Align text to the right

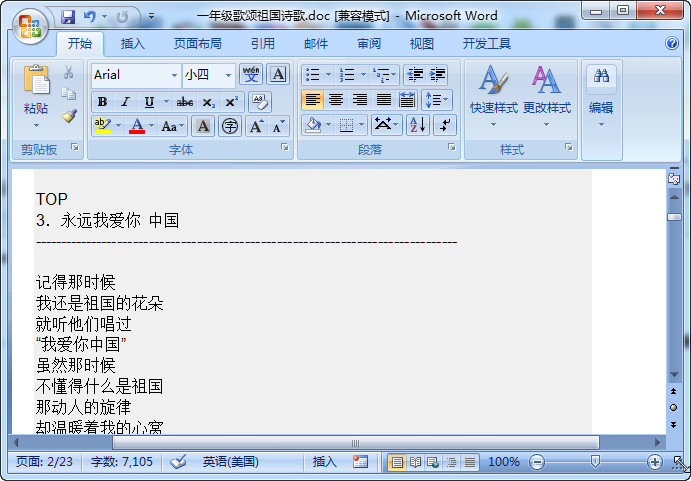(360, 100)
